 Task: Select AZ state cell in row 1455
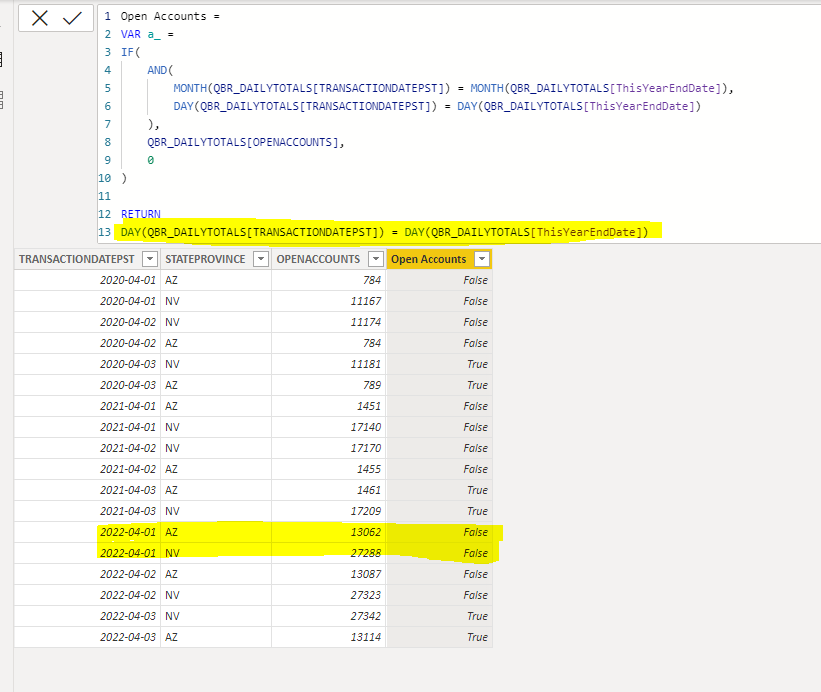216,469
